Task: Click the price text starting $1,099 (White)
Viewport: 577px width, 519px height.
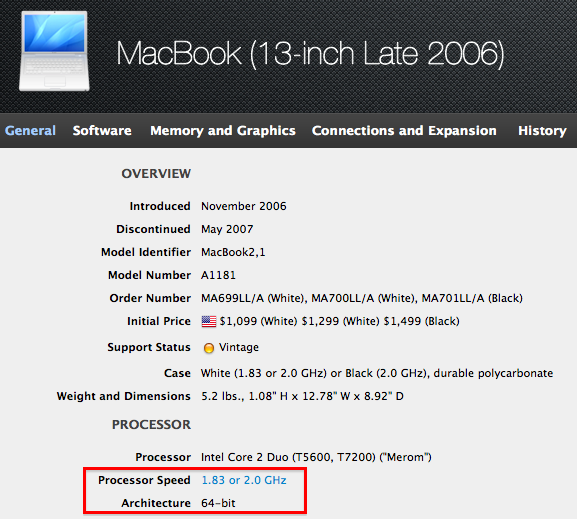Action: (339, 321)
